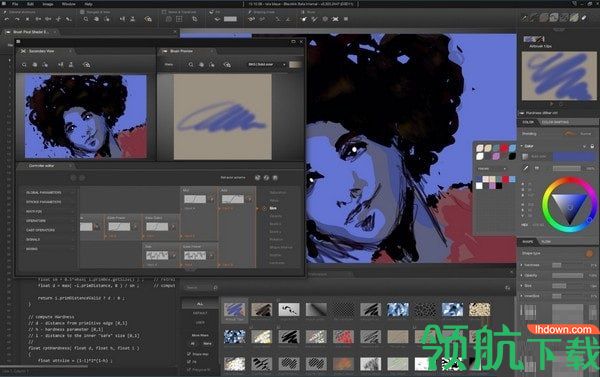Click the first Select & Transform icon
Screen dimensions: 600x377
pos(169,19)
